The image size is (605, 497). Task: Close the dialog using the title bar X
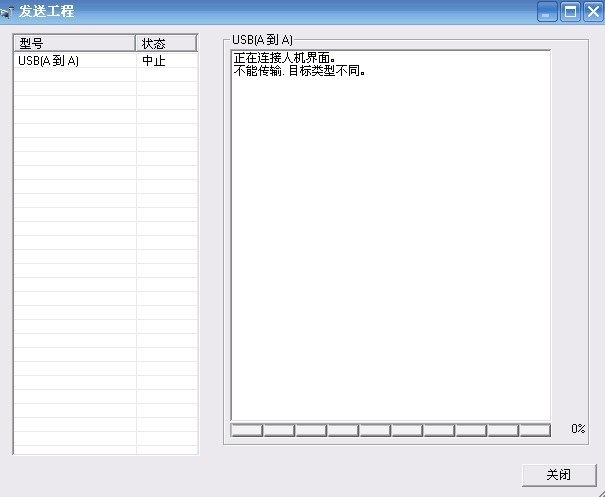592,12
